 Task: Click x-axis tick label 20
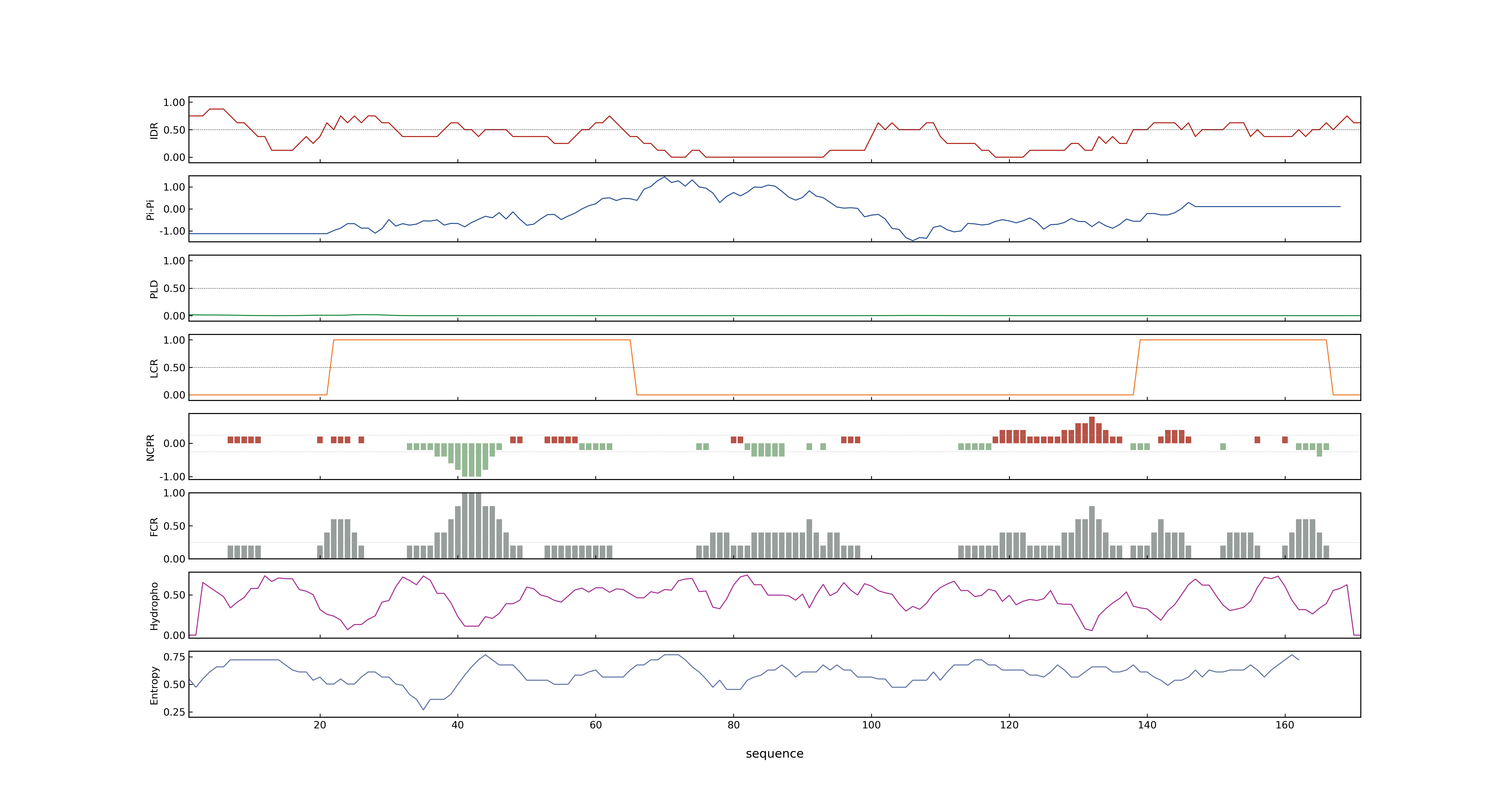point(320,725)
